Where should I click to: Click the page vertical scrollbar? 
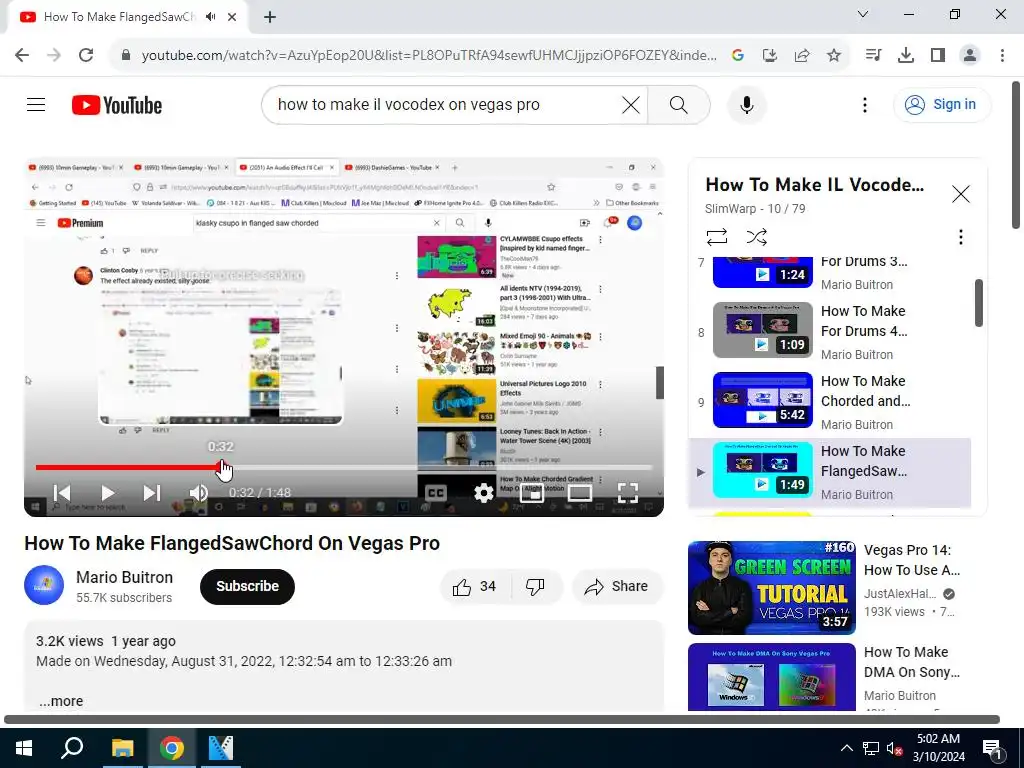coord(1016,155)
